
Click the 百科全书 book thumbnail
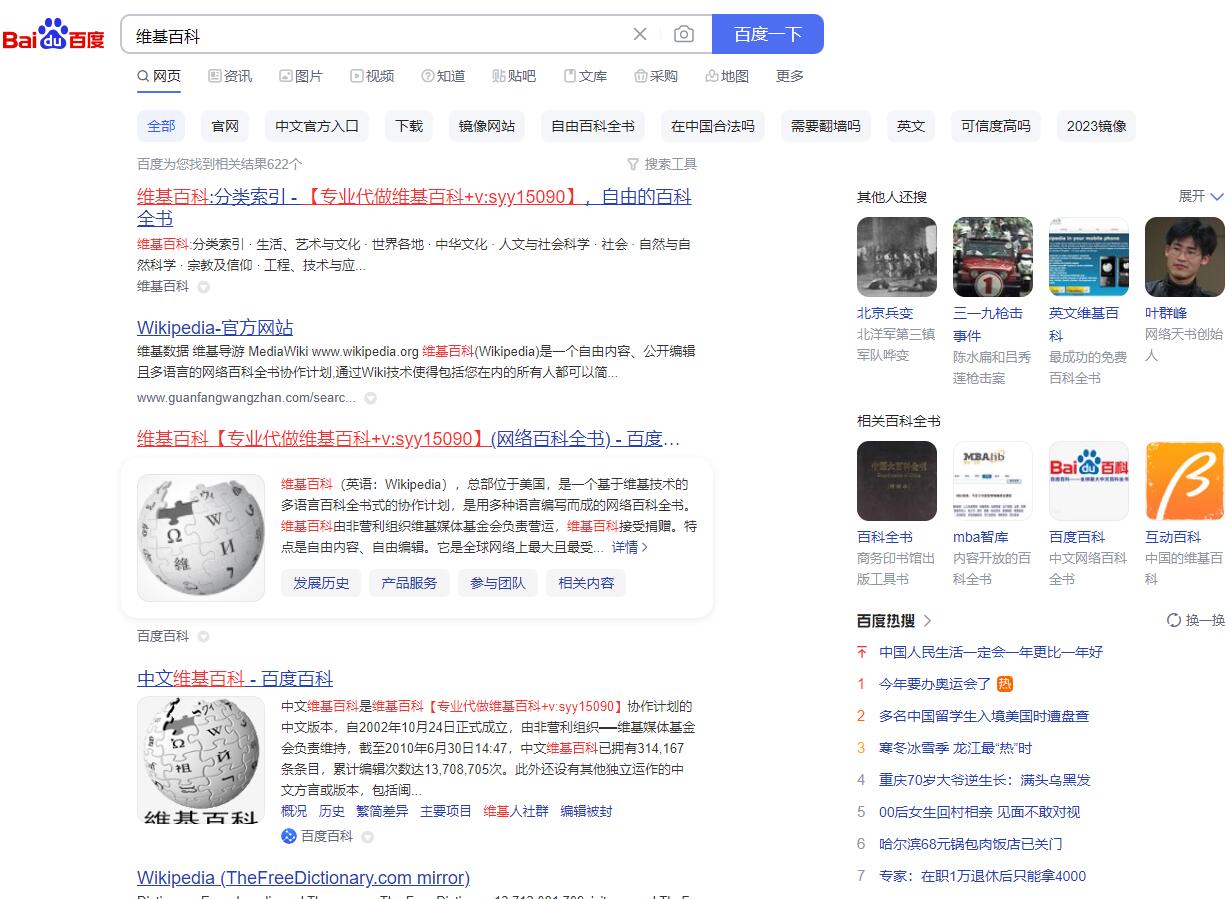click(x=897, y=481)
